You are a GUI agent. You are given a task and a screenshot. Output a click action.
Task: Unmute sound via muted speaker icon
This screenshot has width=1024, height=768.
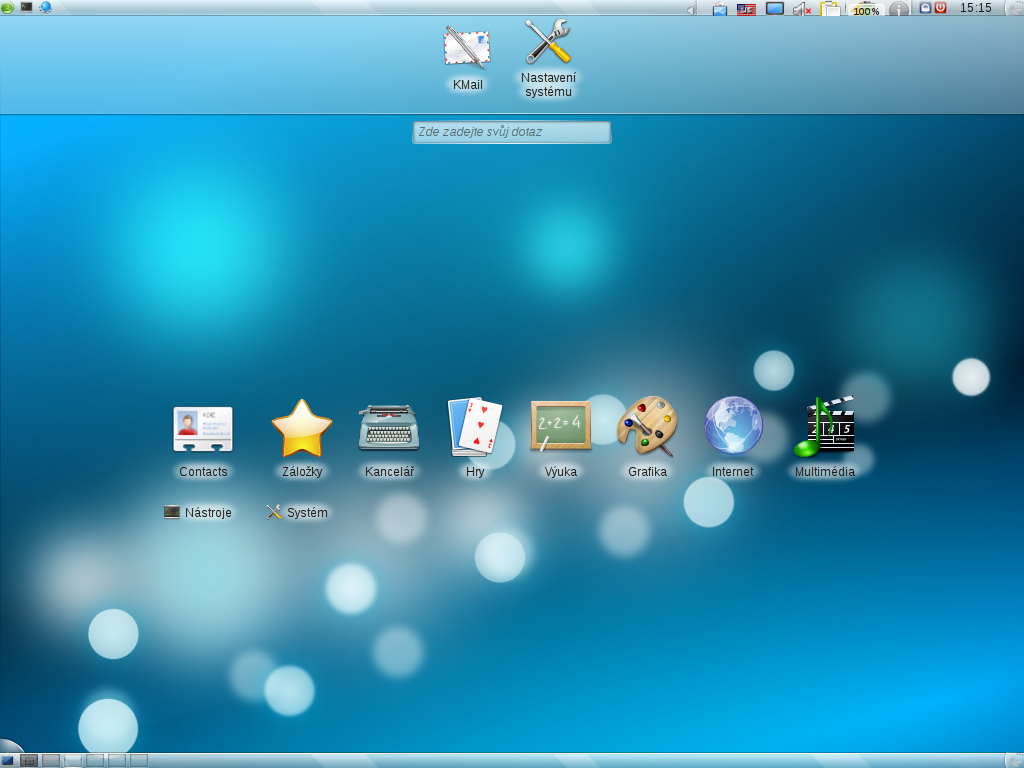pyautogui.click(x=802, y=9)
